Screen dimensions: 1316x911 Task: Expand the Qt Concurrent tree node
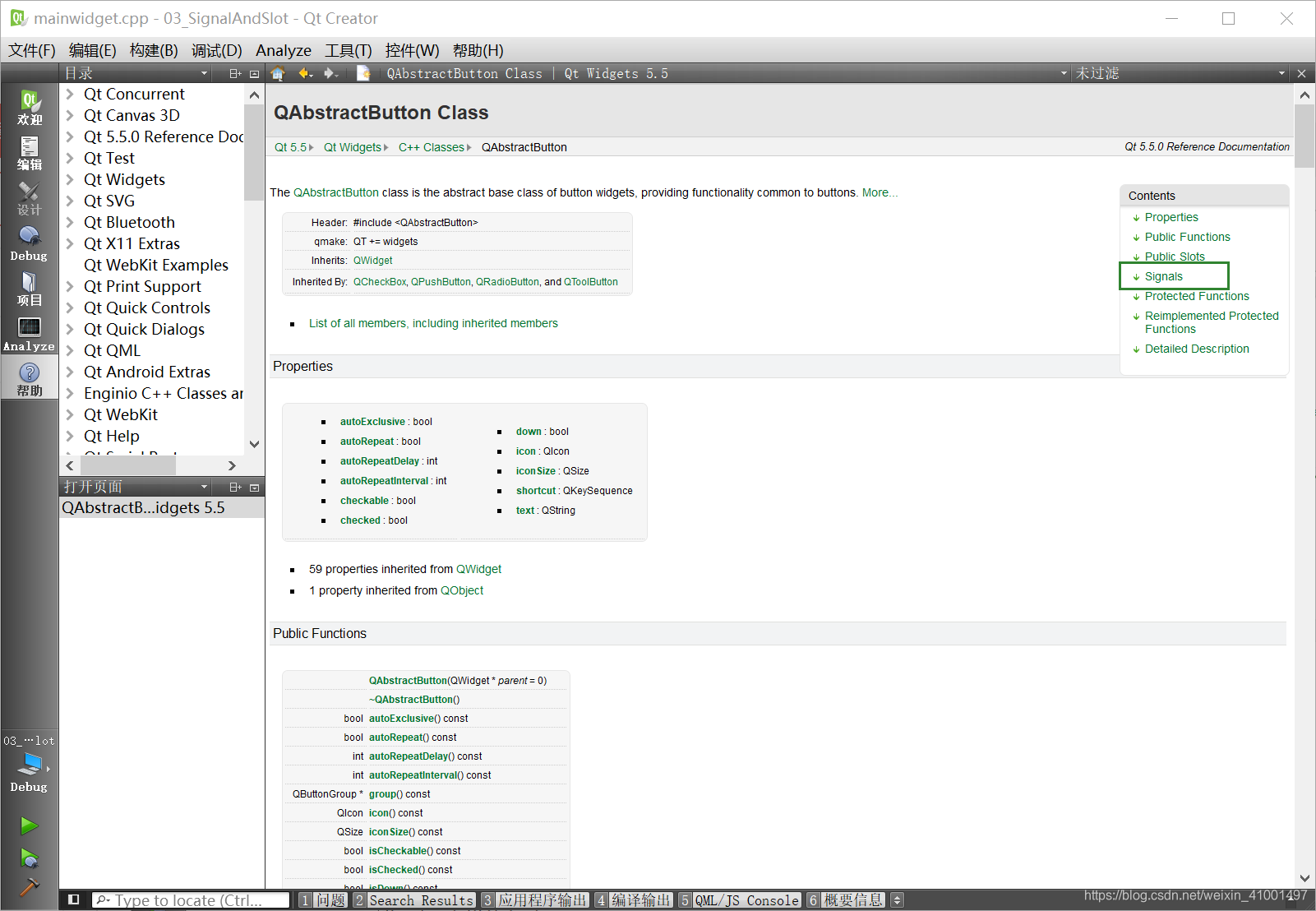[71, 94]
